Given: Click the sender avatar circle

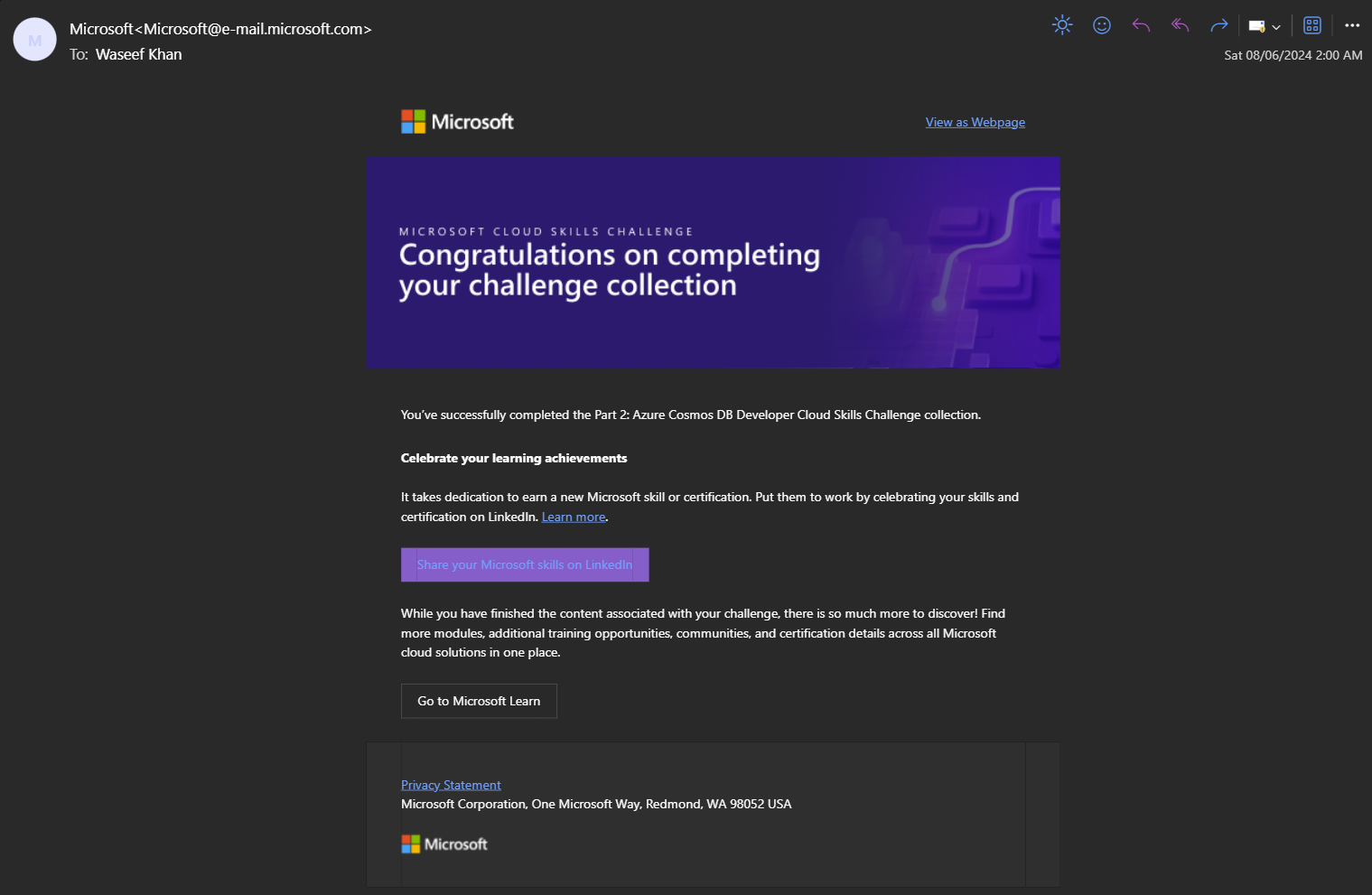Looking at the screenshot, I should [x=35, y=40].
